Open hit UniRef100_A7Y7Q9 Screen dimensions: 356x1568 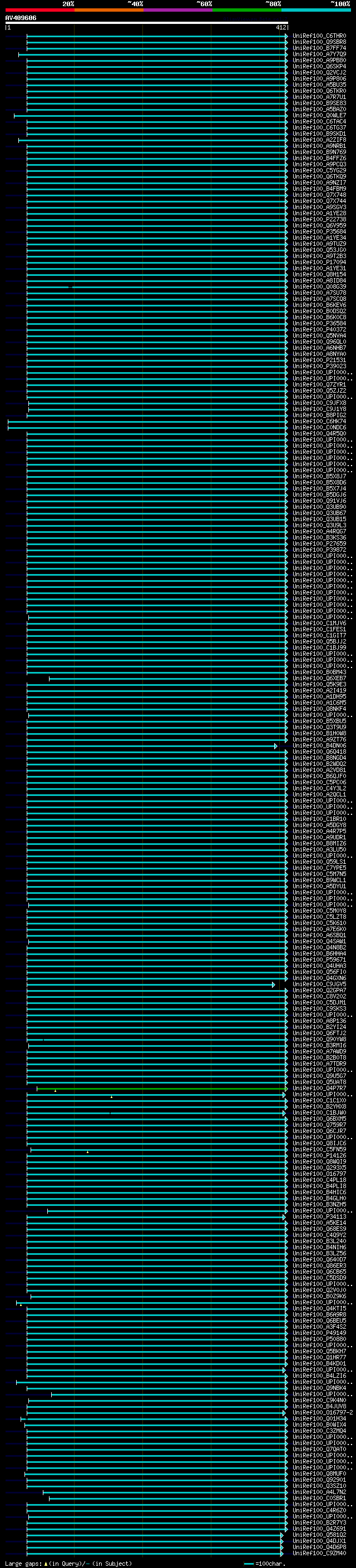click(319, 54)
